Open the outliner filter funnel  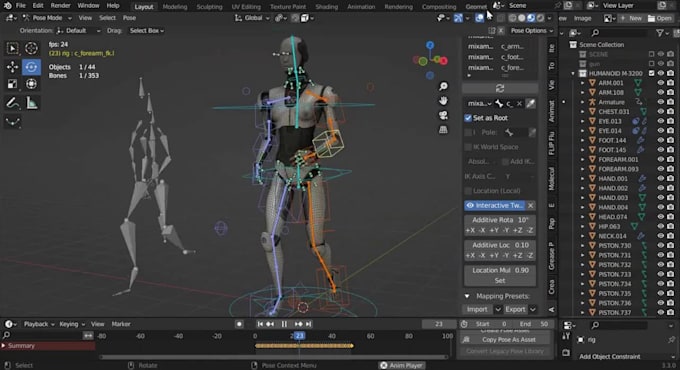point(660,33)
